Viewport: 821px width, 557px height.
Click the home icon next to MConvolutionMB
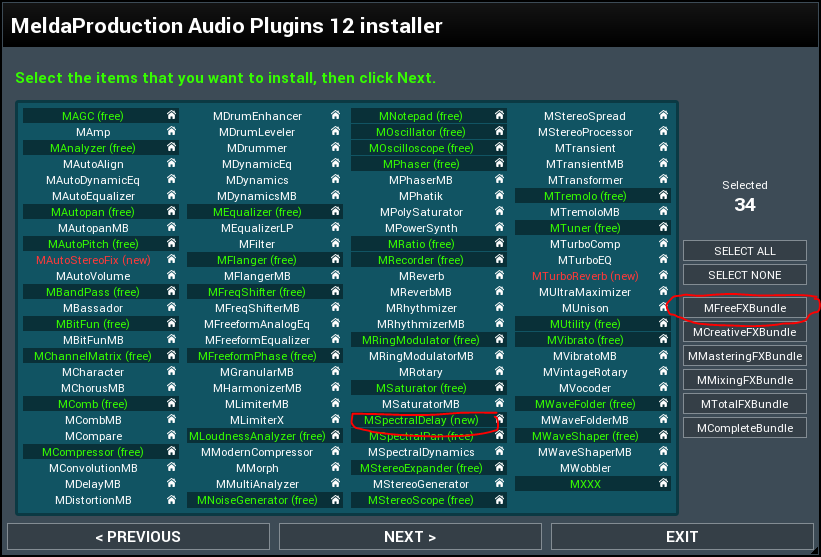(171, 467)
